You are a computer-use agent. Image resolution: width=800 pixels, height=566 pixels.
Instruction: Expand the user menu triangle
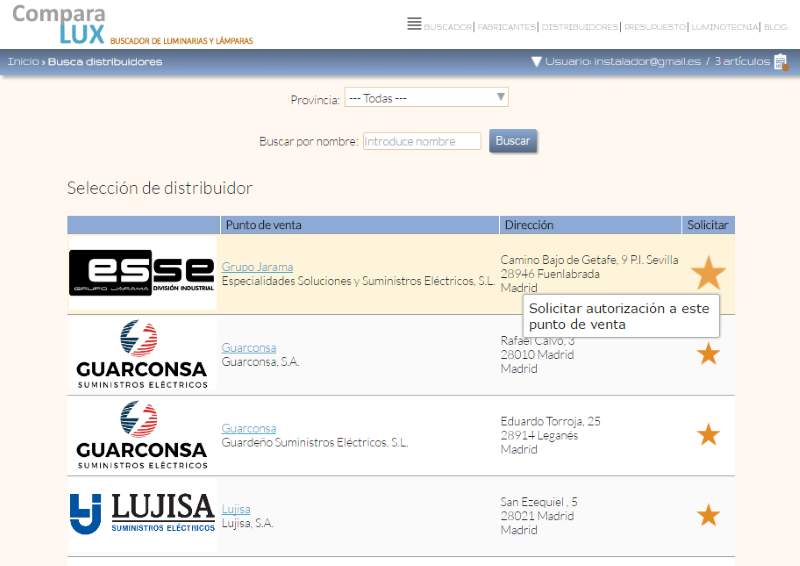[x=536, y=62]
